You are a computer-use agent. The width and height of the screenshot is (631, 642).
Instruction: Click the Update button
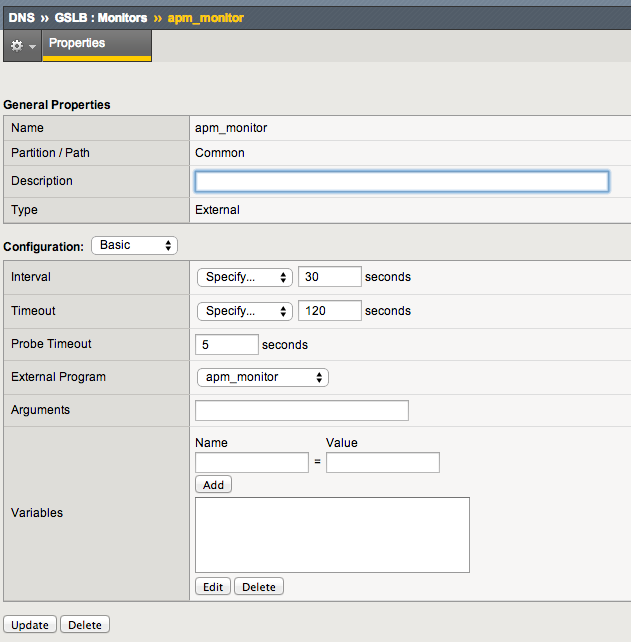click(x=30, y=625)
